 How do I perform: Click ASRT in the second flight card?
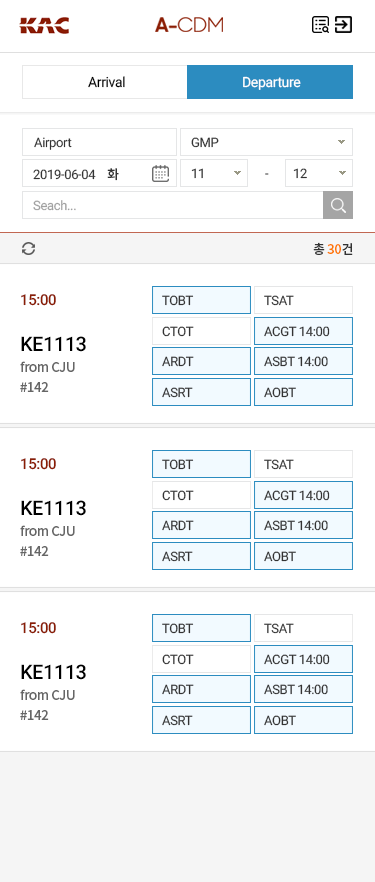coord(201,556)
